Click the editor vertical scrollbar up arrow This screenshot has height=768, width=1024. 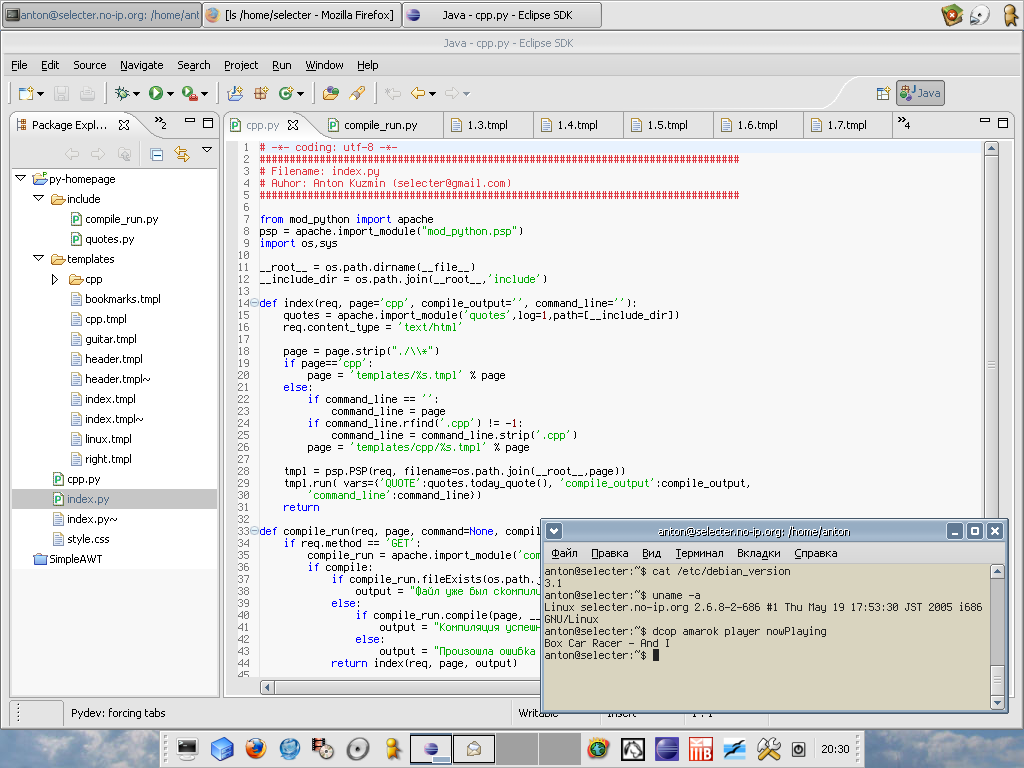pos(991,148)
